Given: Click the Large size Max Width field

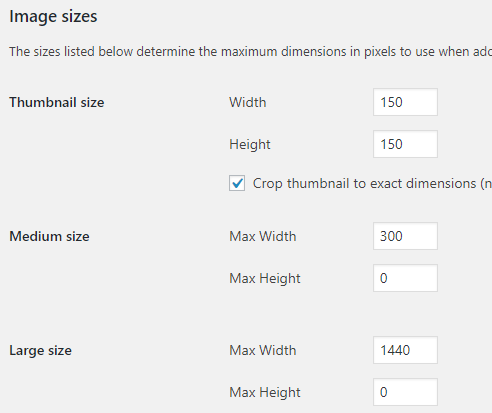Looking at the screenshot, I should [405, 350].
